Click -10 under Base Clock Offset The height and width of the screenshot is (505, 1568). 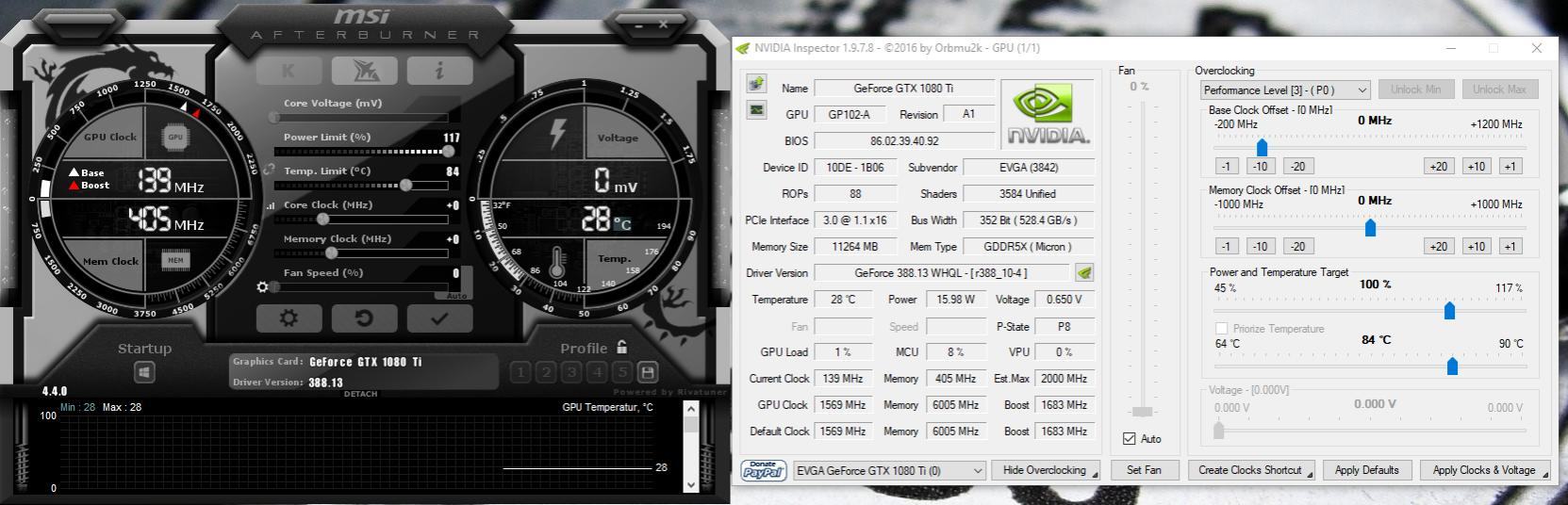[1261, 166]
